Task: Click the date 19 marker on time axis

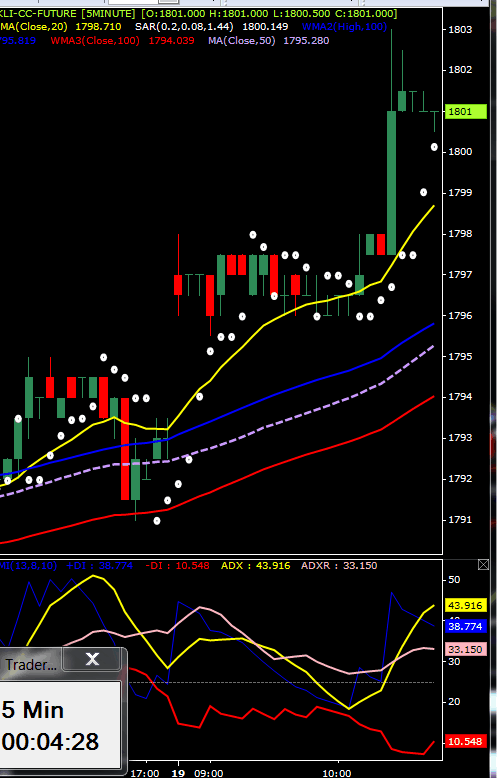Action: [x=178, y=773]
